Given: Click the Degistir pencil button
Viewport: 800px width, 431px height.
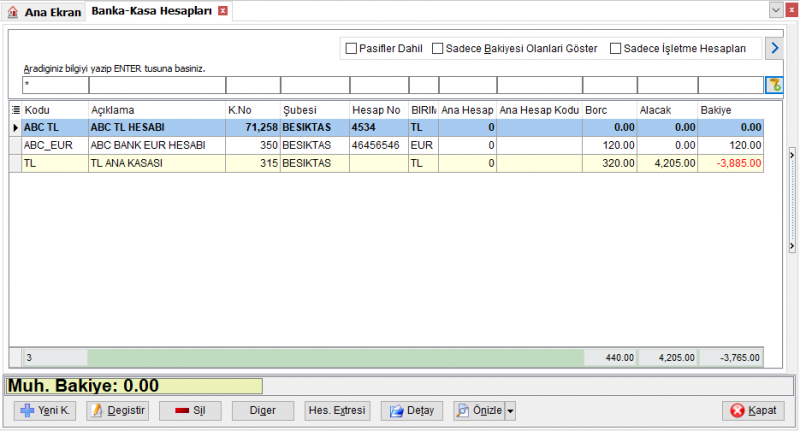Looking at the screenshot, I should pos(117,410).
